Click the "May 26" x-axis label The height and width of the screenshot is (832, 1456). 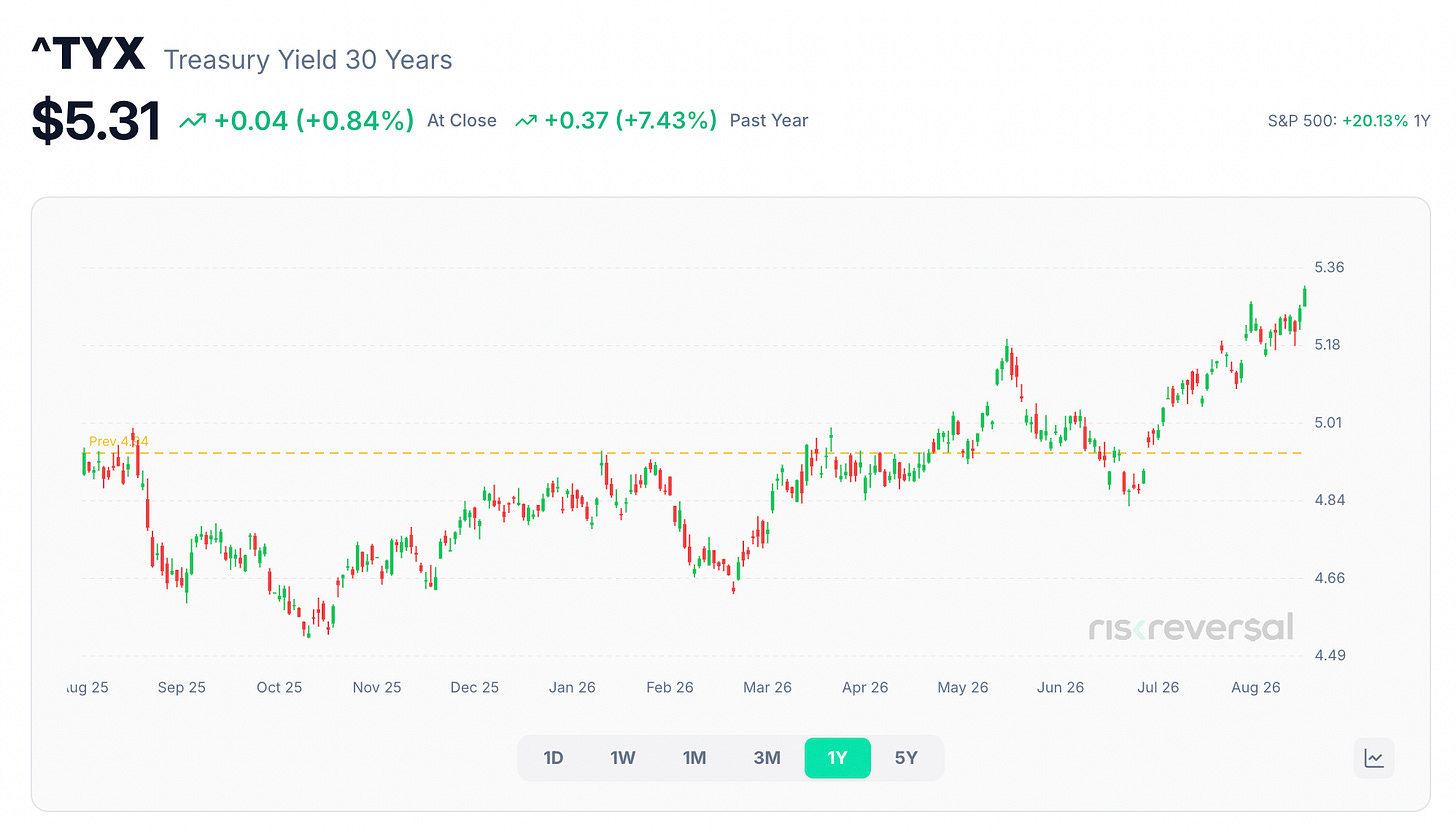(963, 688)
